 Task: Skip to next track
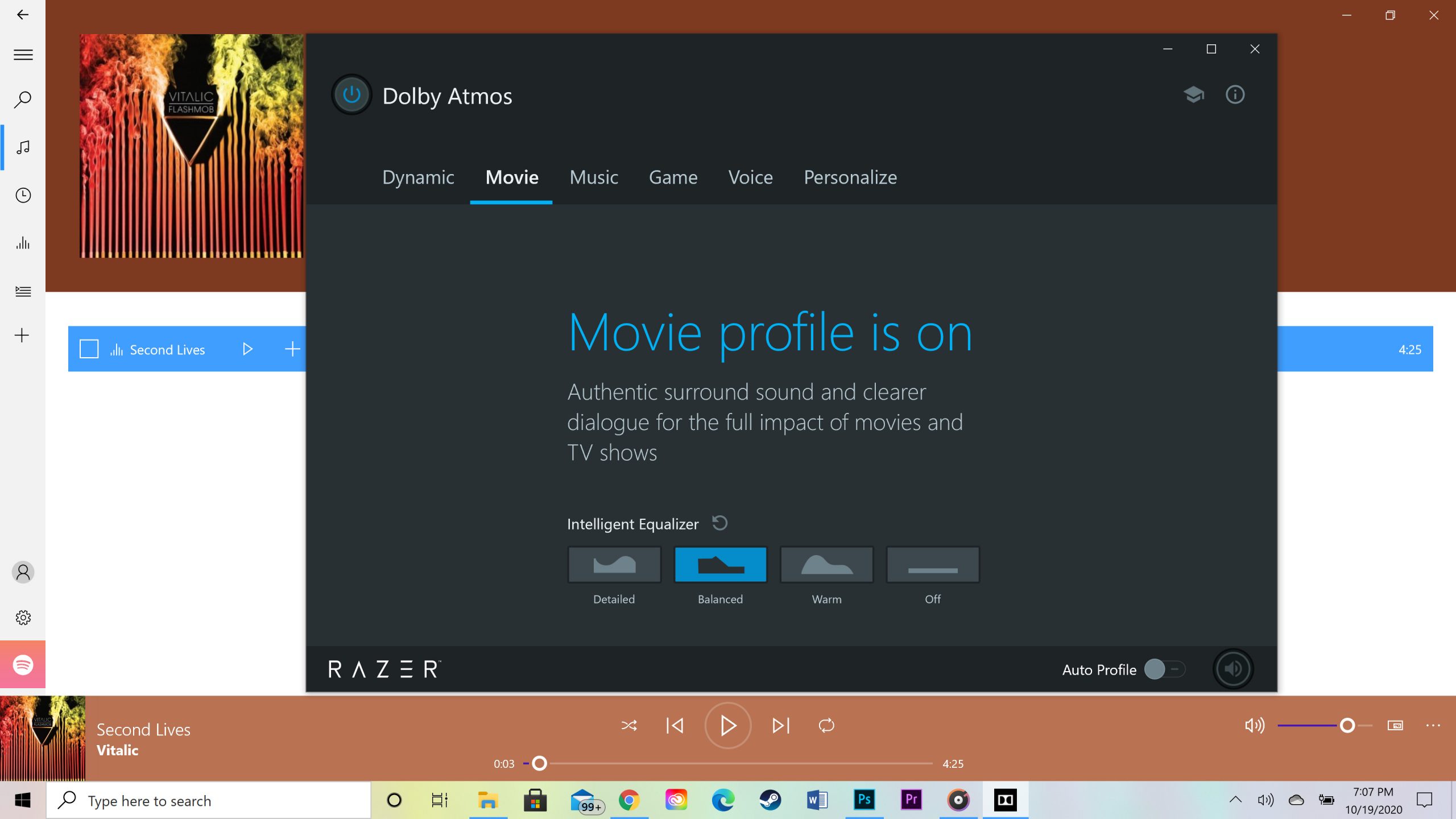pos(781,725)
